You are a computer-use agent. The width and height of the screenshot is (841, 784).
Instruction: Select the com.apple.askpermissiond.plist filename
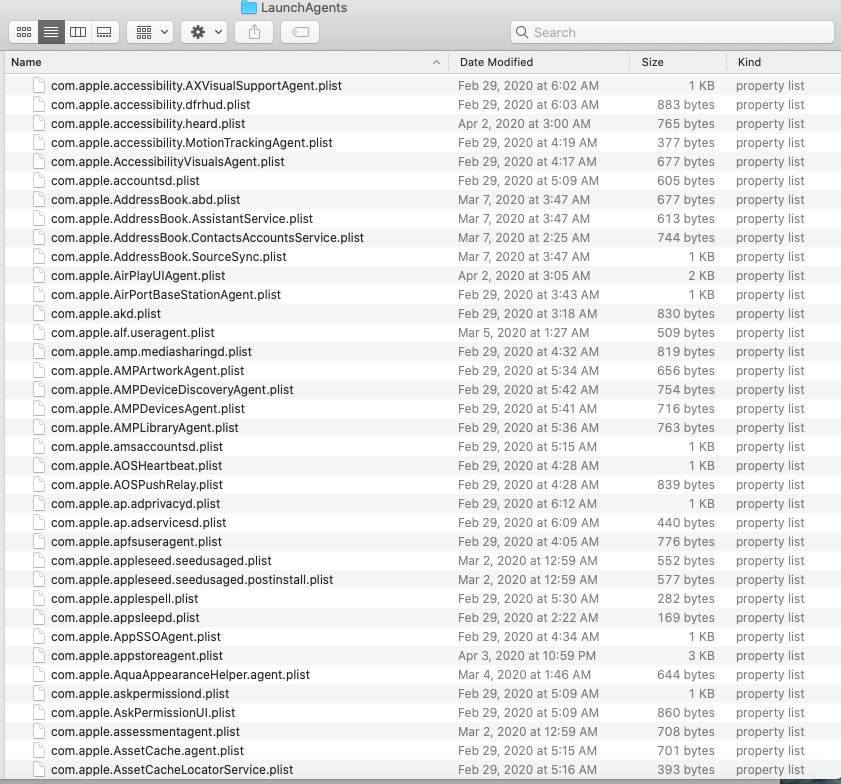[140, 694]
